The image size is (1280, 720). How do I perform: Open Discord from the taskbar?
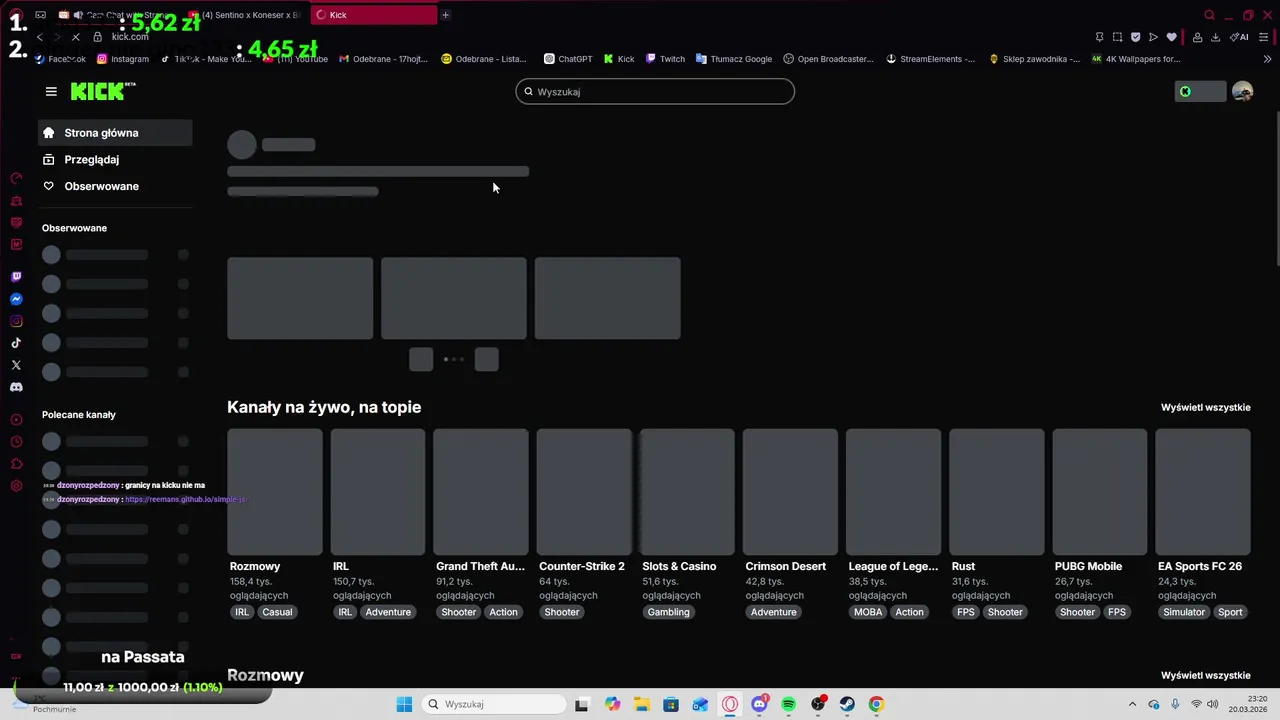coord(759,704)
